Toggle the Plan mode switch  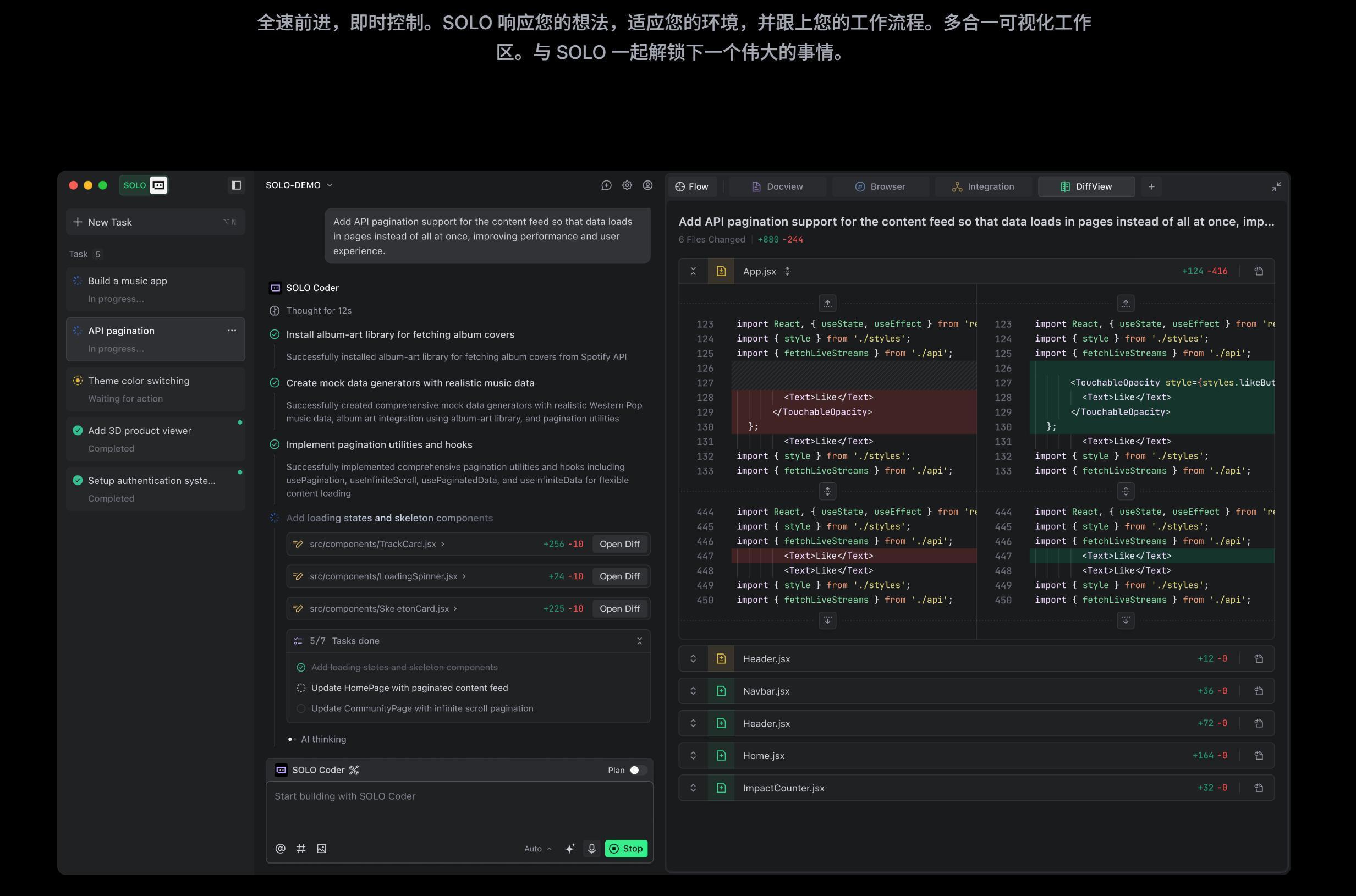click(x=638, y=770)
